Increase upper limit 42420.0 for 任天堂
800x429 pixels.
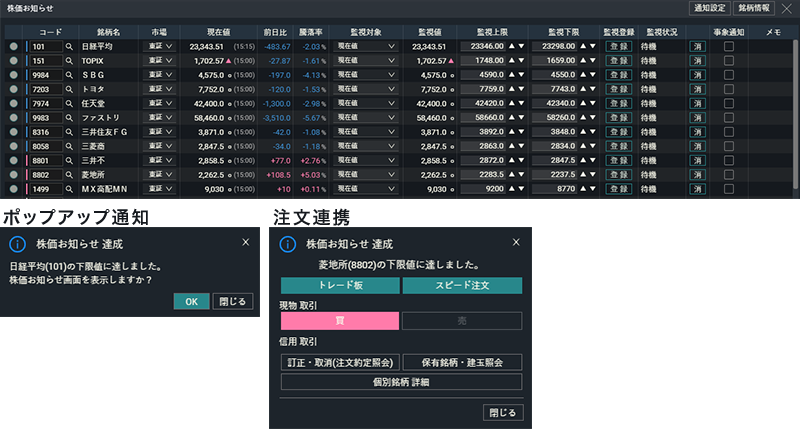coord(512,104)
